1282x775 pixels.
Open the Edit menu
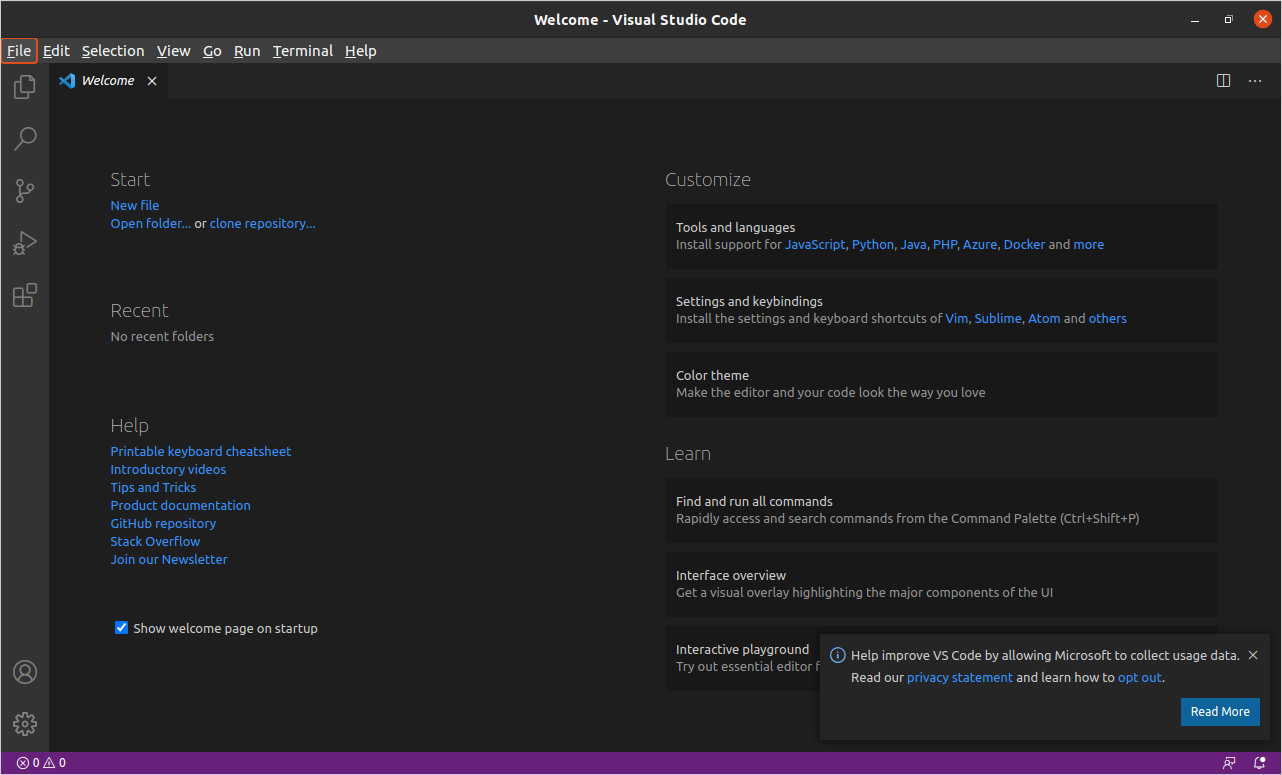[x=56, y=51]
